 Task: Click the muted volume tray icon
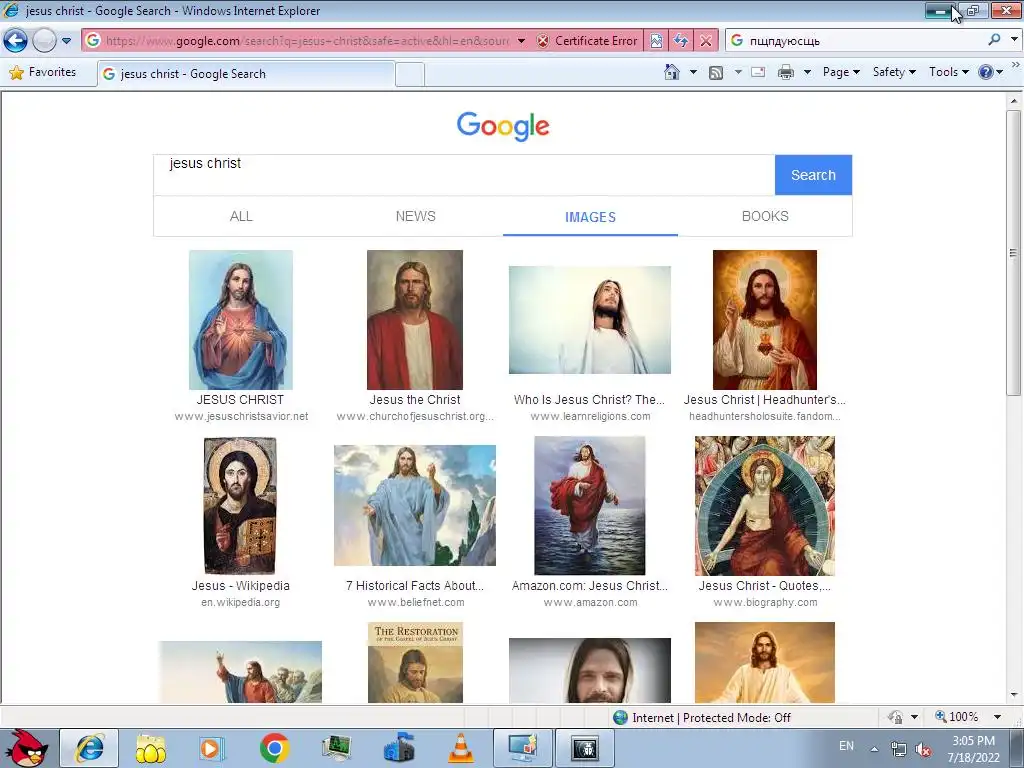pos(923,750)
